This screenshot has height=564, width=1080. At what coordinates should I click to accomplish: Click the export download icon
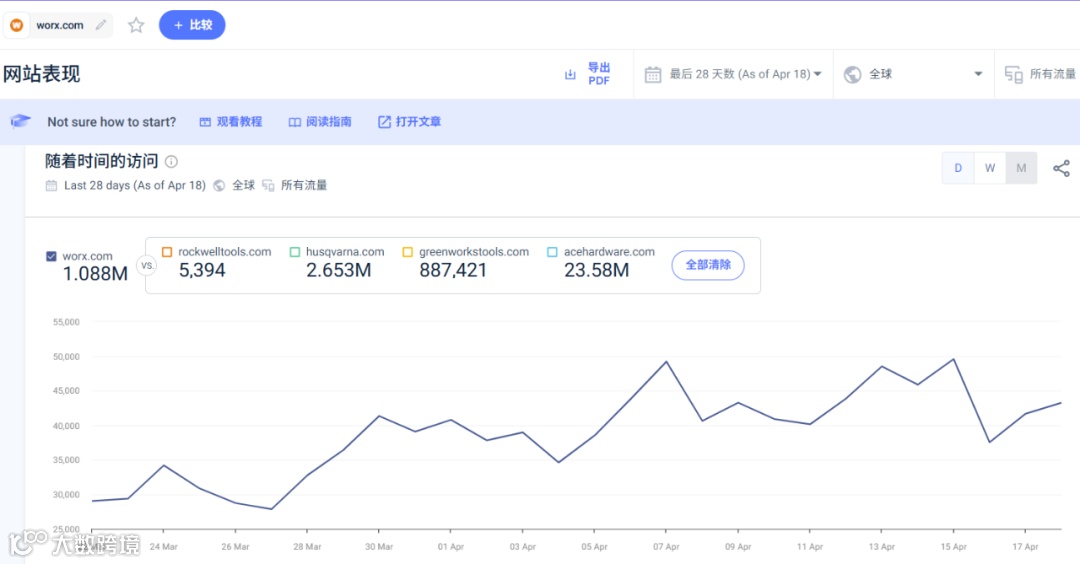point(570,74)
